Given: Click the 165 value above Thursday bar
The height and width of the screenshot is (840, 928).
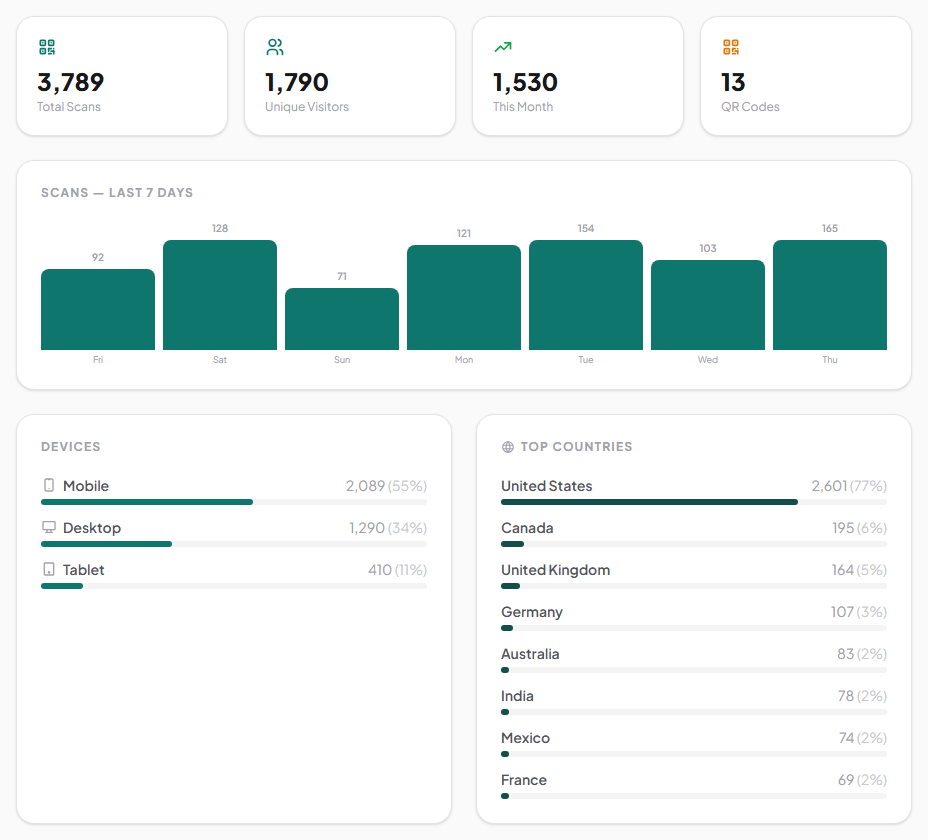Looking at the screenshot, I should [x=830, y=228].
